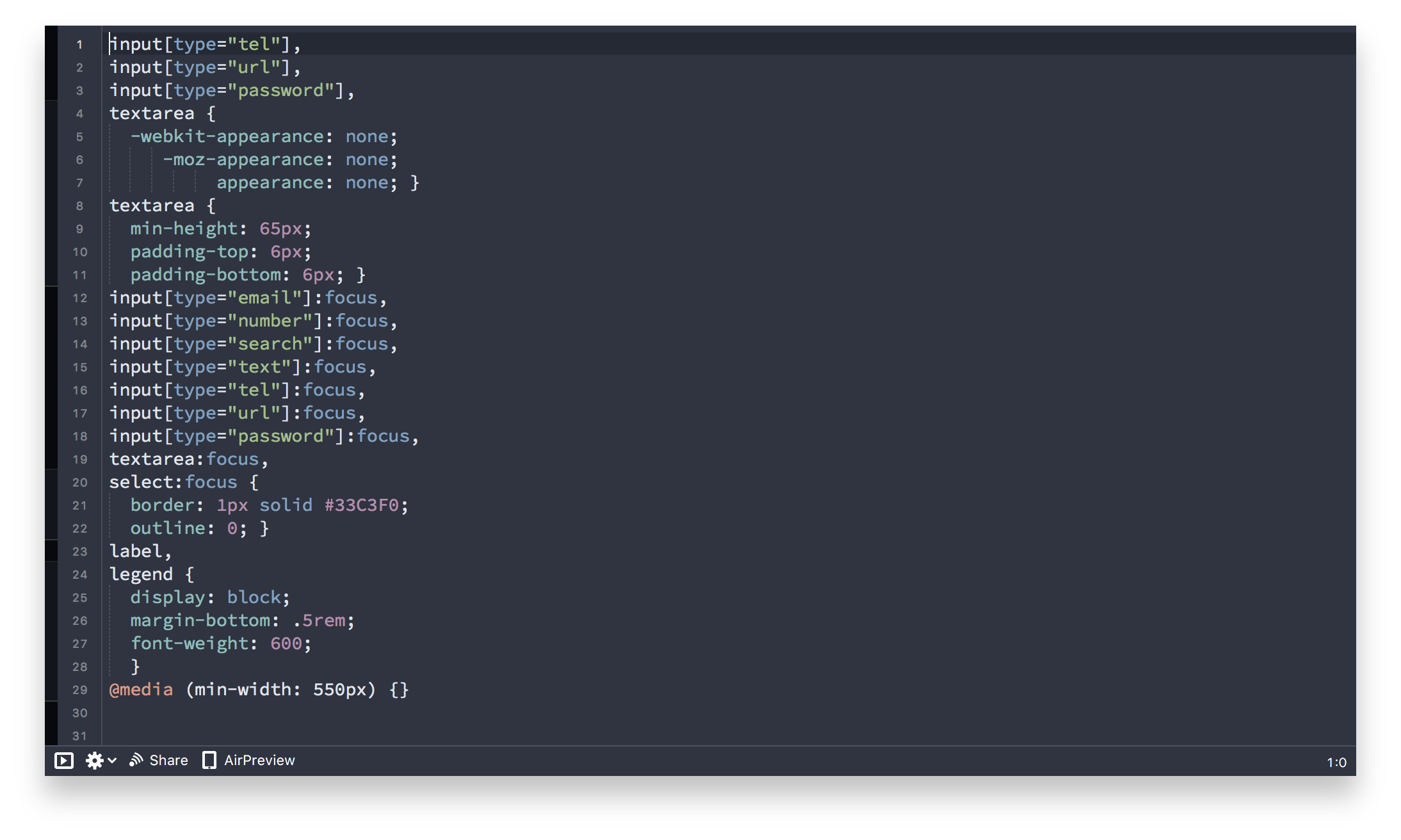Image resolution: width=1401 pixels, height=840 pixels.
Task: Click line number 29 in the gutter
Action: click(79, 690)
